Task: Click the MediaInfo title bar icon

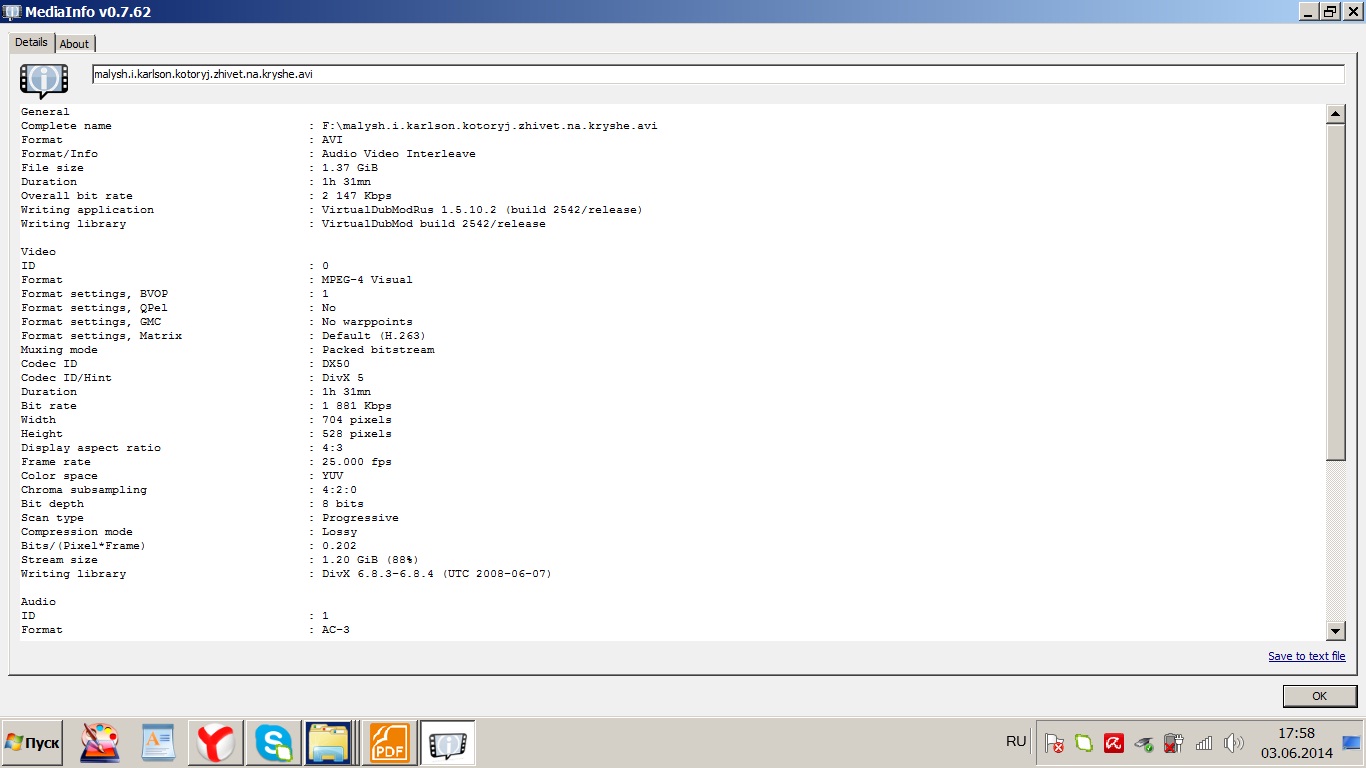Action: 12,11
